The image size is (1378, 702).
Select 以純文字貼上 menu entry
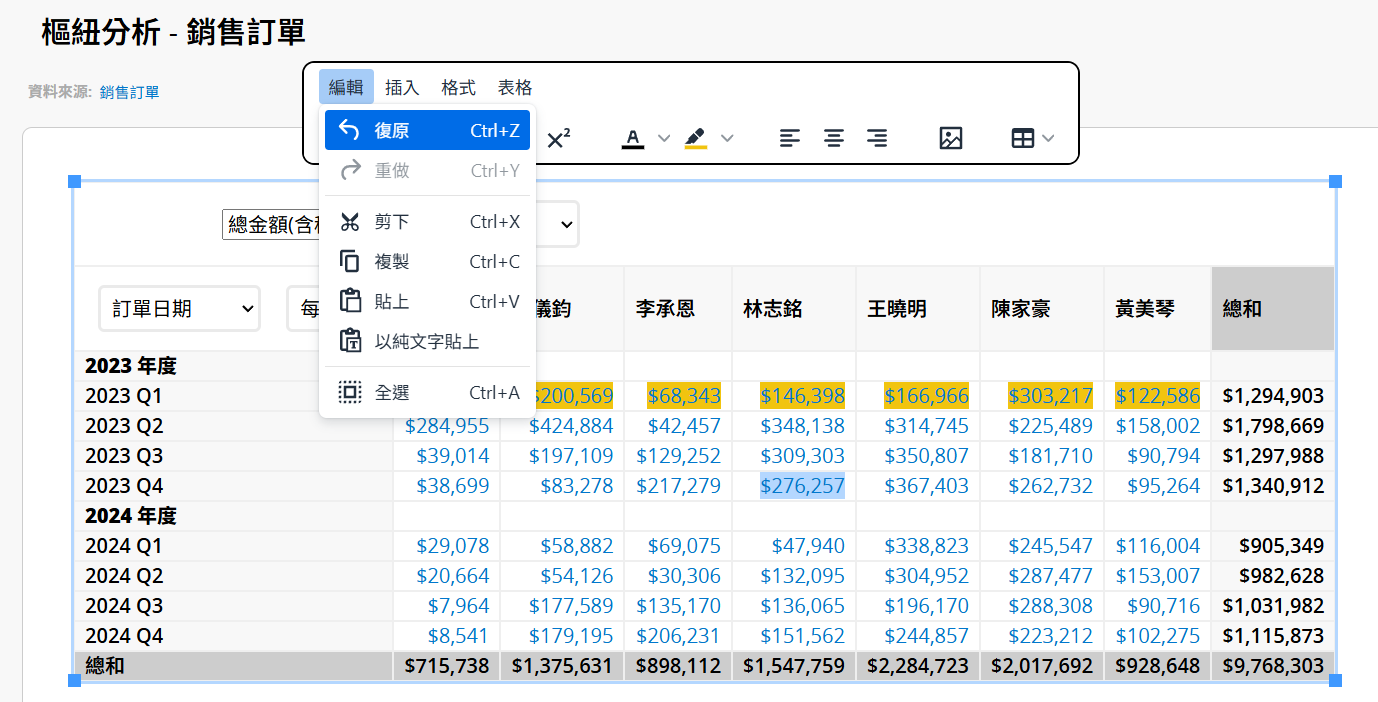tap(427, 342)
